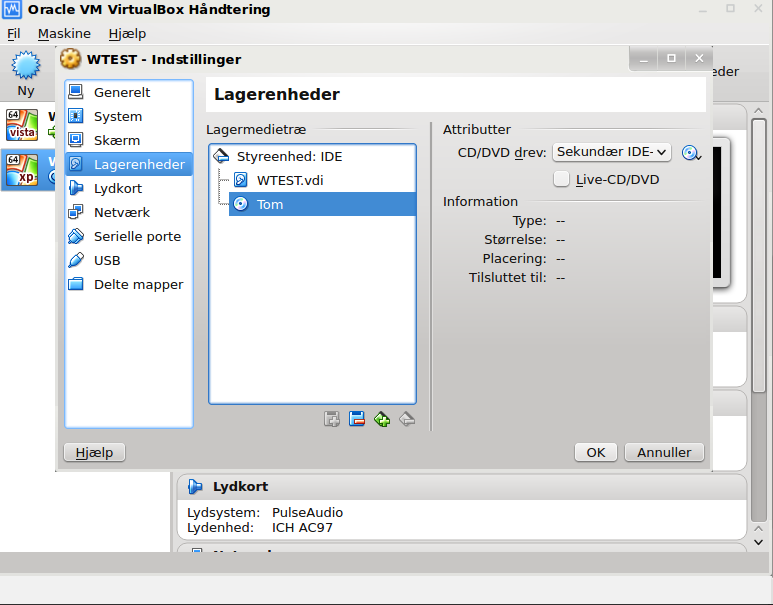Viewport: 773px width, 605px height.
Task: Click the Ny new machine toolbar icon
Action: pos(26,74)
